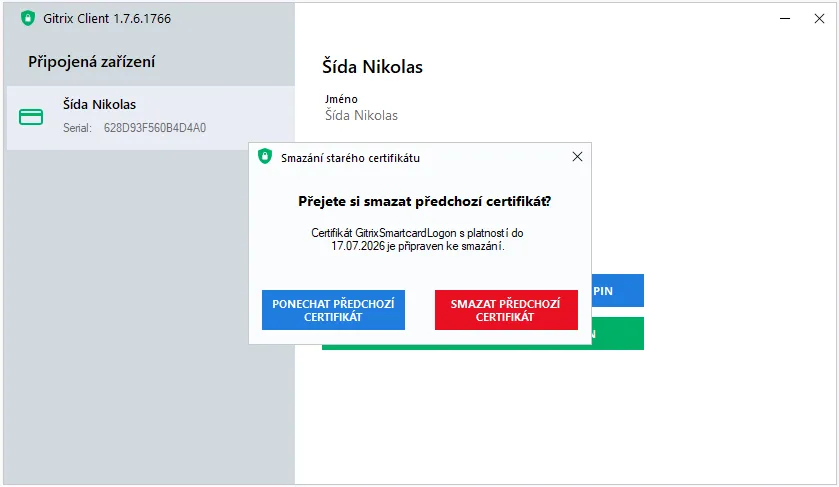Image resolution: width=839 pixels, height=487 pixels.
Task: Click the serial number 628D93F560B4D4A0
Action: pyautogui.click(x=155, y=128)
